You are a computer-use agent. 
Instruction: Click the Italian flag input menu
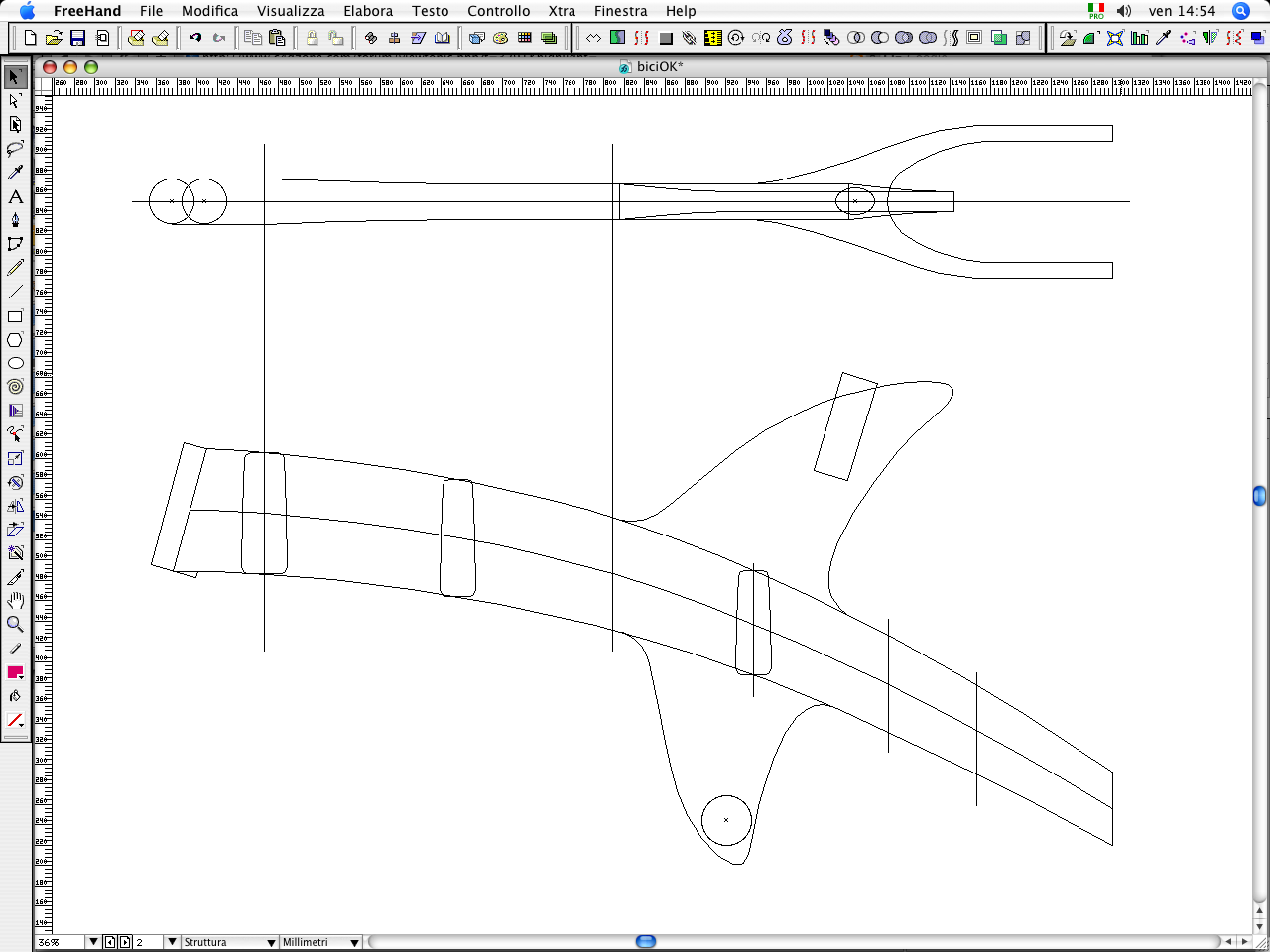(x=1096, y=11)
